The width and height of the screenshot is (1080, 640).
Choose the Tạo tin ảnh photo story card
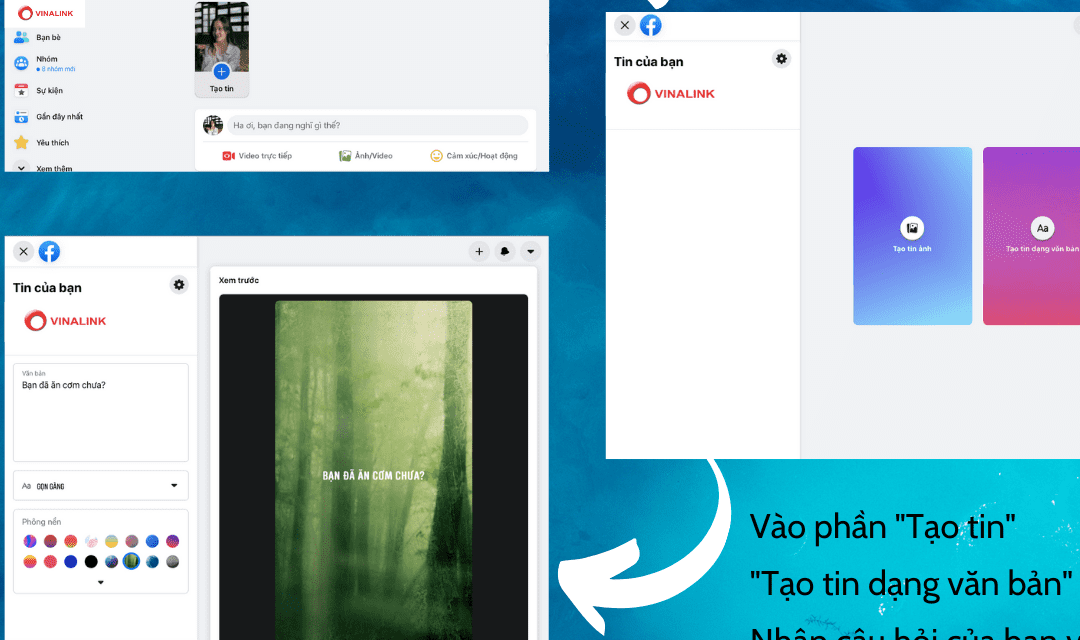point(913,236)
